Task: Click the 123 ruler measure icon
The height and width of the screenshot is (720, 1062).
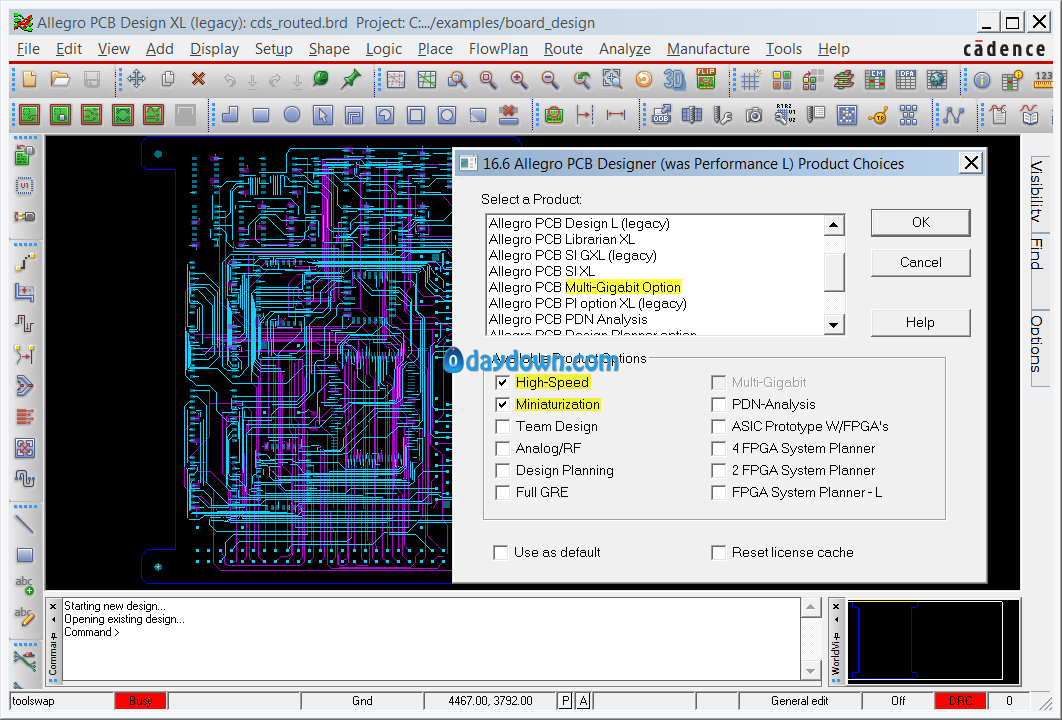Action: pos(1043,81)
